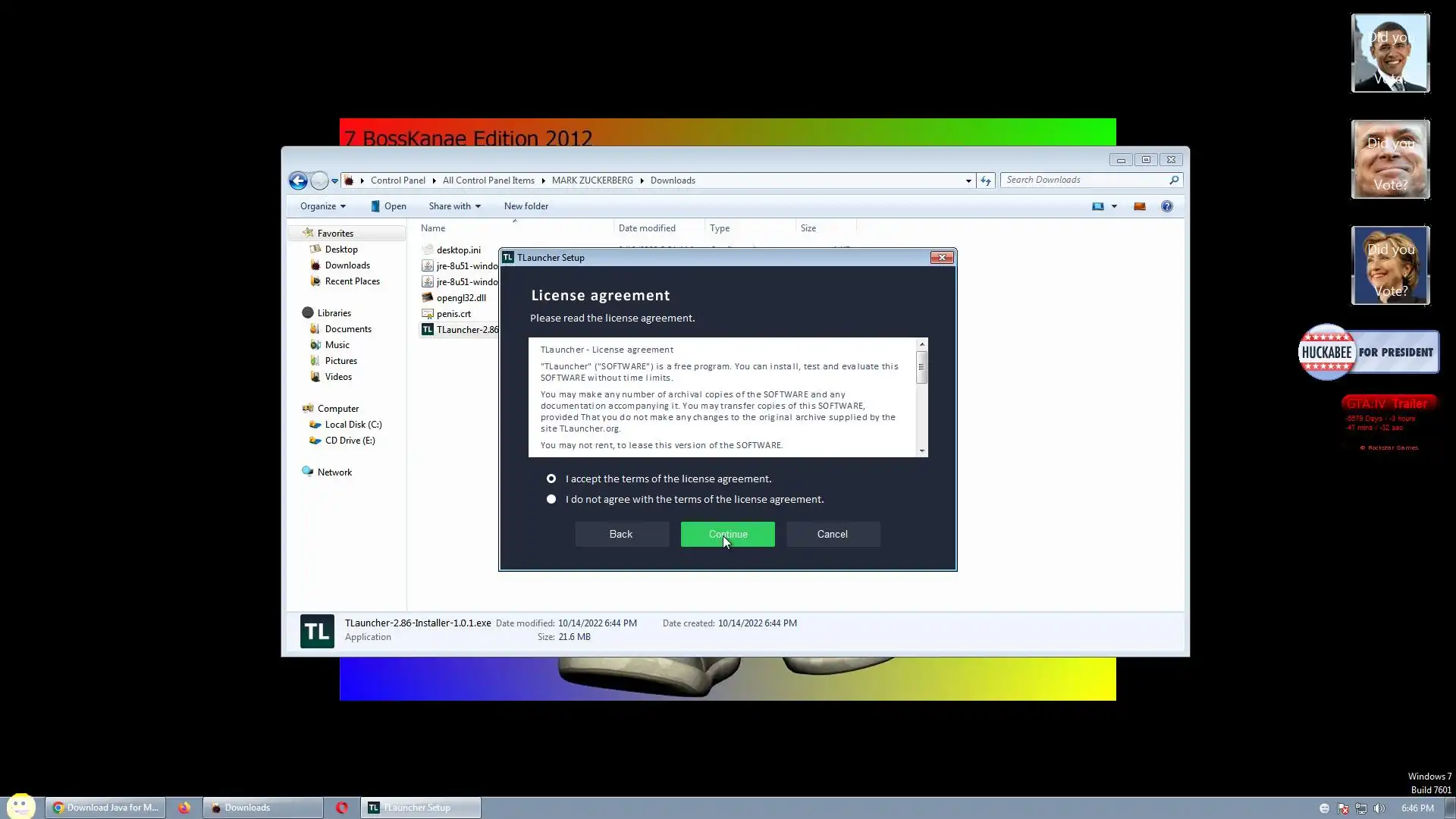1456x819 pixels.
Task: Select do not agree radio button
Action: pyautogui.click(x=551, y=499)
